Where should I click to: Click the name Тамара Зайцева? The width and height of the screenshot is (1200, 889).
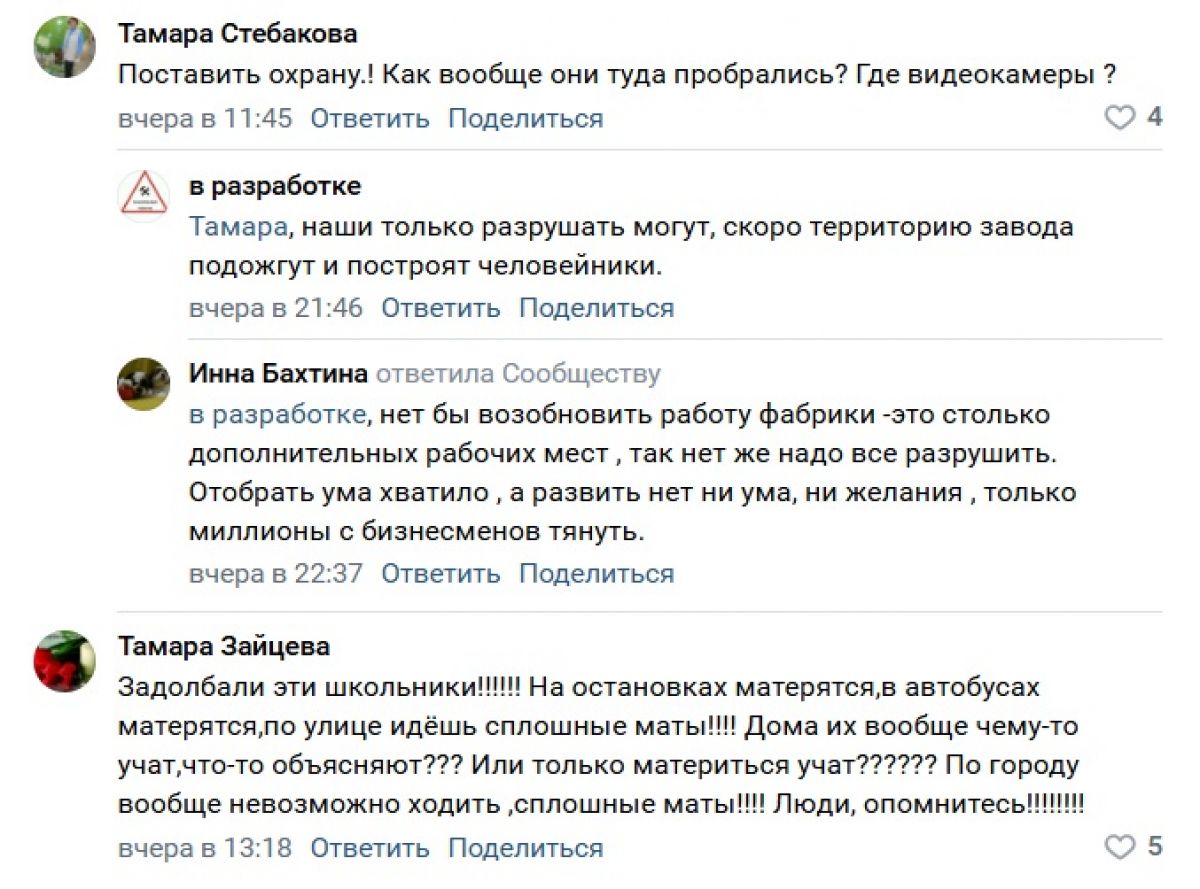[224, 646]
